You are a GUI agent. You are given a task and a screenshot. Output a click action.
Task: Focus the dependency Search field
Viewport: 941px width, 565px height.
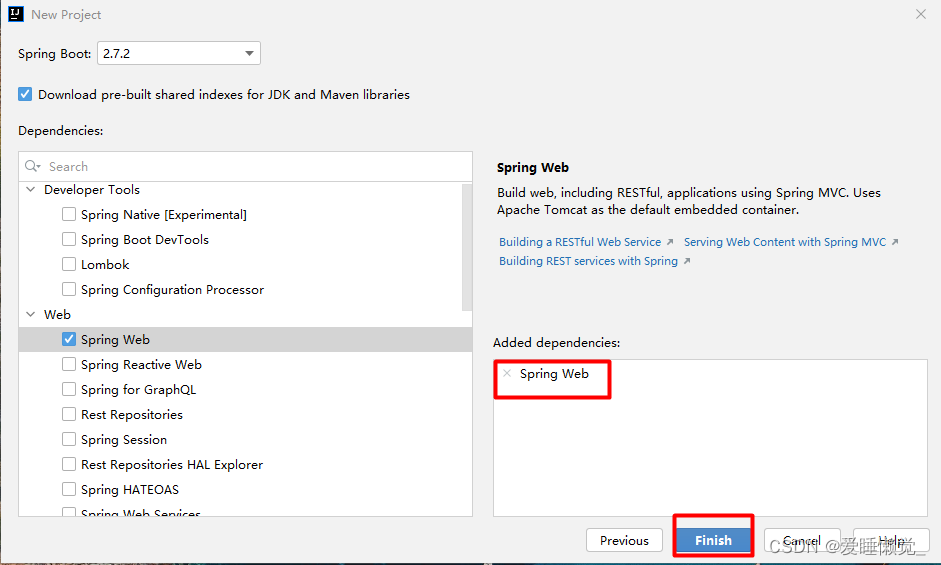coord(245,166)
